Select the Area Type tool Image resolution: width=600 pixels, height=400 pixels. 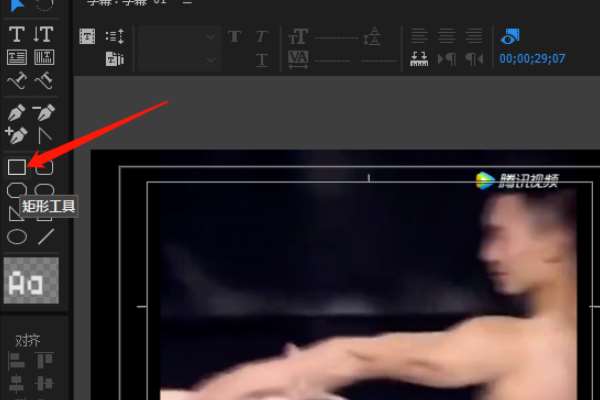(x=17, y=57)
